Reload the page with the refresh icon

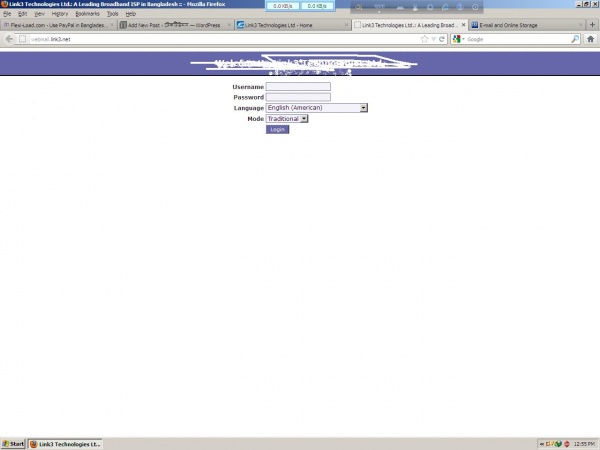click(442, 39)
